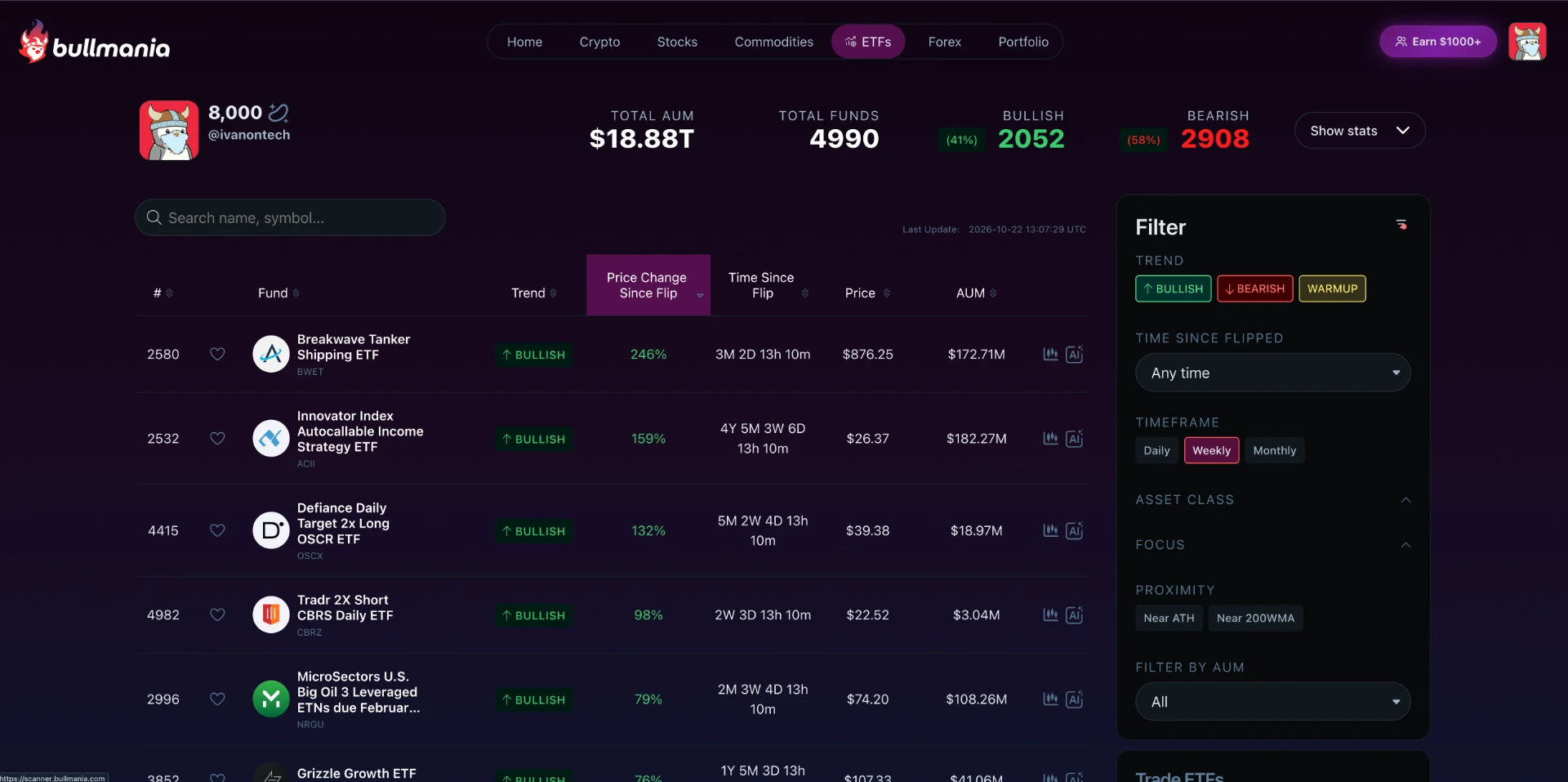Open chart icon for Breakwave Tanker Shipping ETF

[x=1050, y=354]
